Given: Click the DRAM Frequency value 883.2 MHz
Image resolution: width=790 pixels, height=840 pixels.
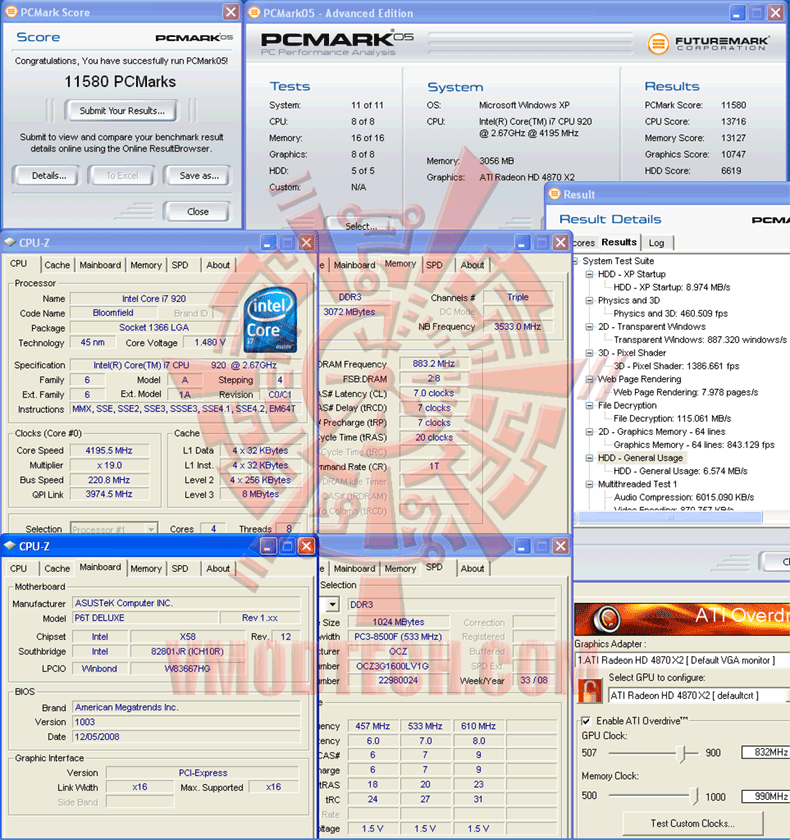Looking at the screenshot, I should point(433,364).
